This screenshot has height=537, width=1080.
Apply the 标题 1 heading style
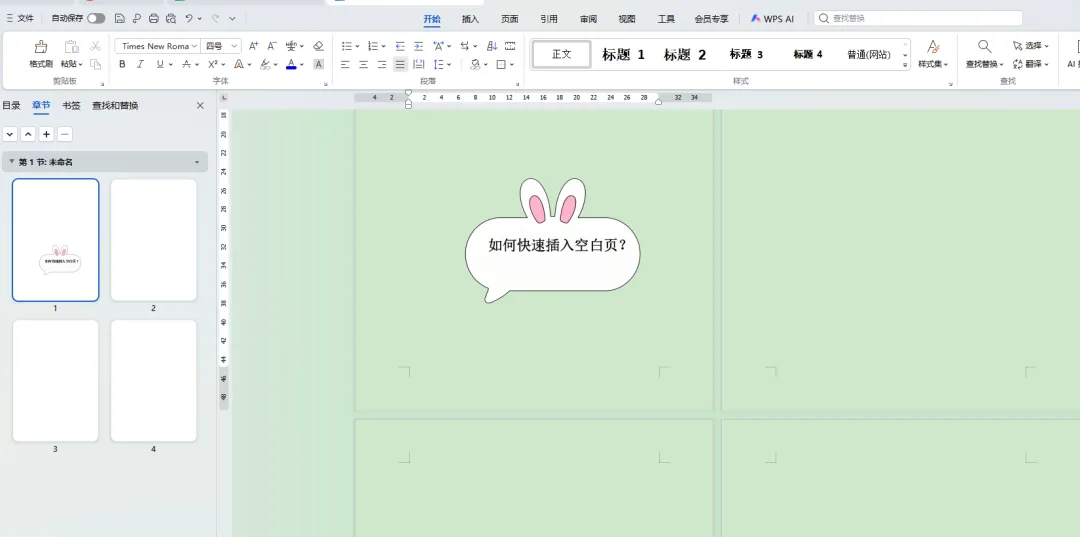pyautogui.click(x=623, y=54)
